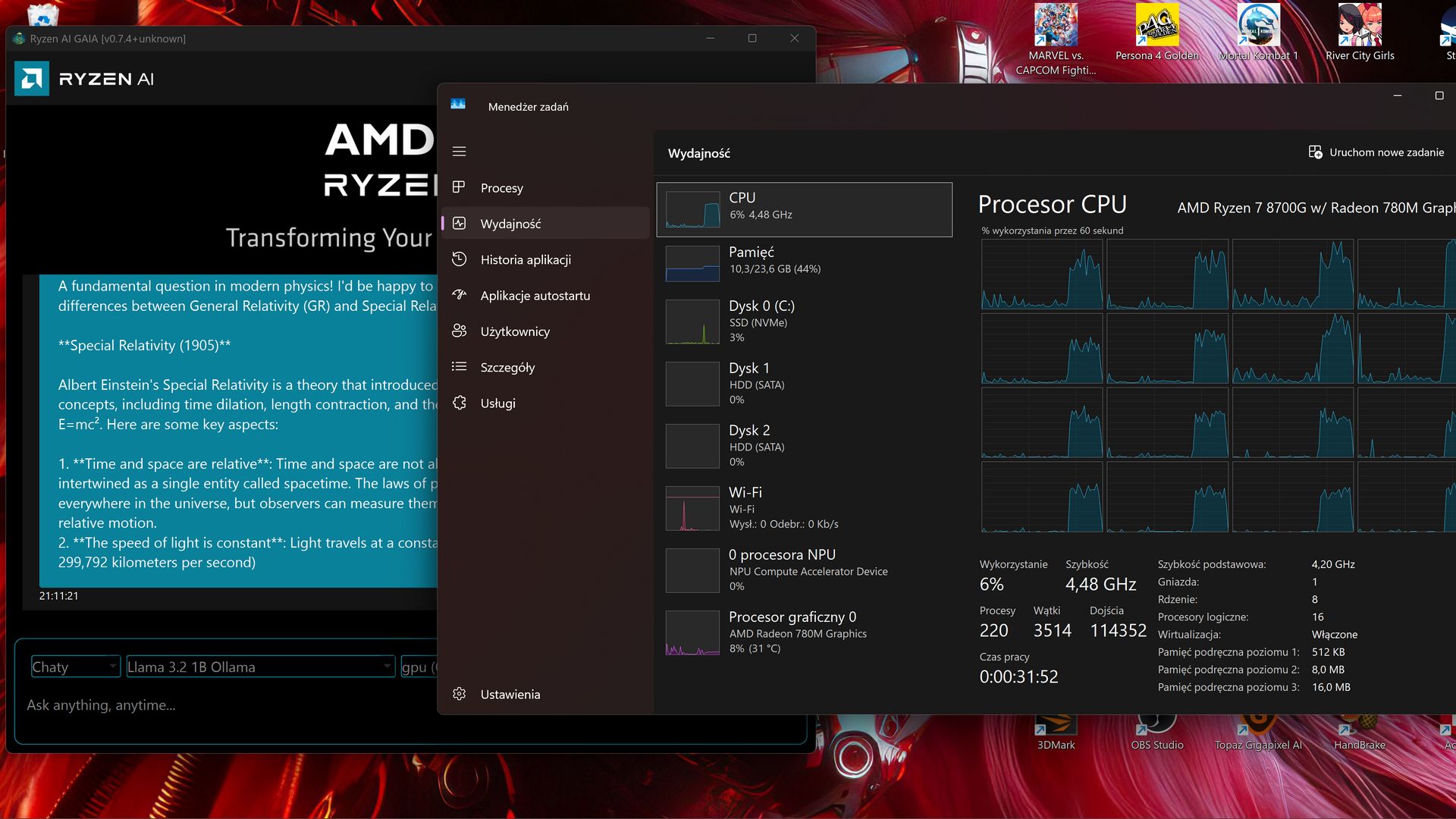
Task: Open Persona 4 Golden desktop shortcut
Action: point(1156,33)
